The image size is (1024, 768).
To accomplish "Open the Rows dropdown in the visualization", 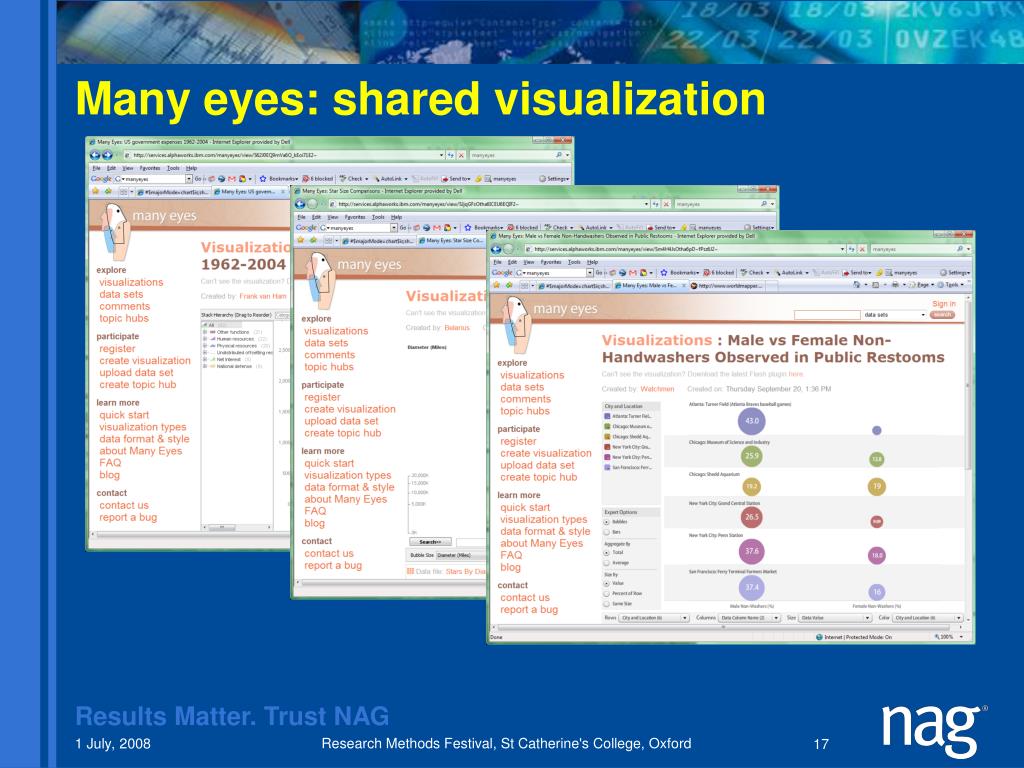I will click(654, 618).
